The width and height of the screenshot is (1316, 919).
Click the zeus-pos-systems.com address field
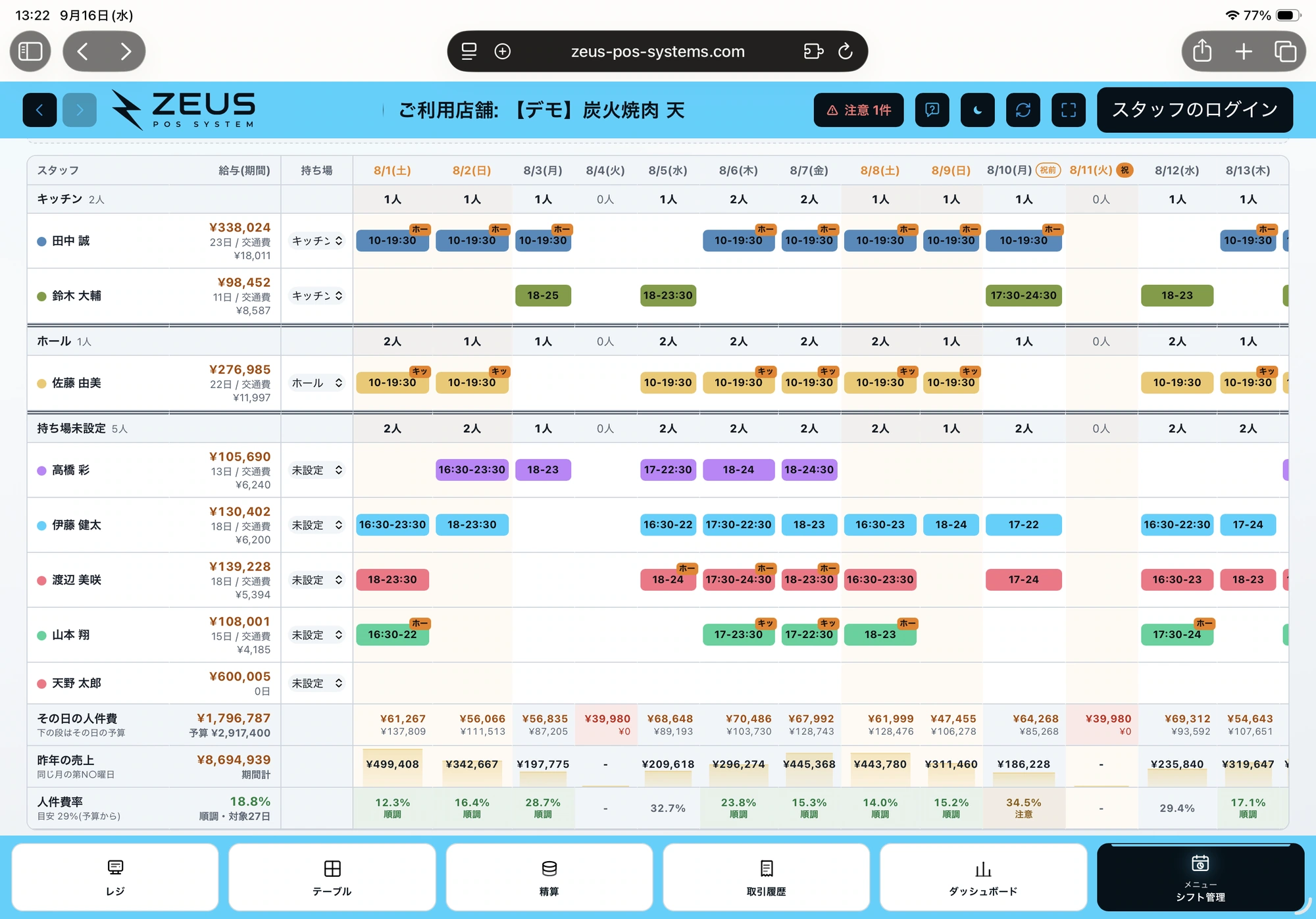click(657, 51)
